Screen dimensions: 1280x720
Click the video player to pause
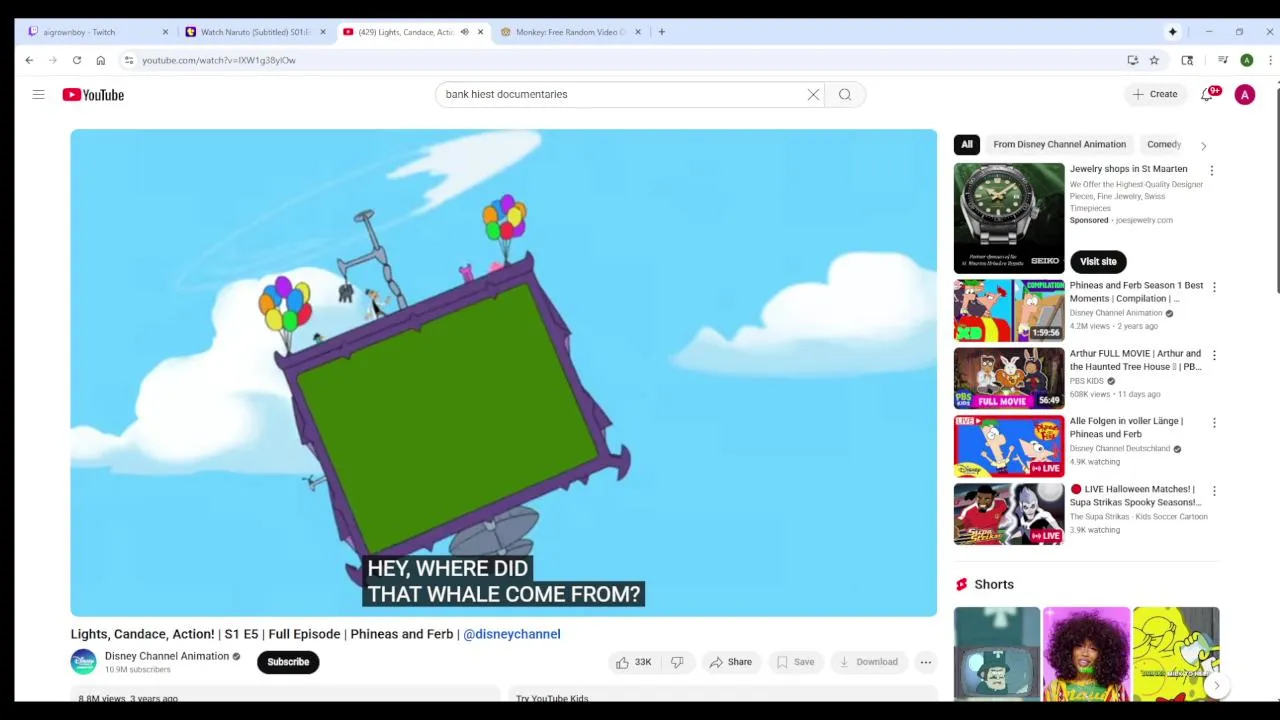(x=503, y=372)
